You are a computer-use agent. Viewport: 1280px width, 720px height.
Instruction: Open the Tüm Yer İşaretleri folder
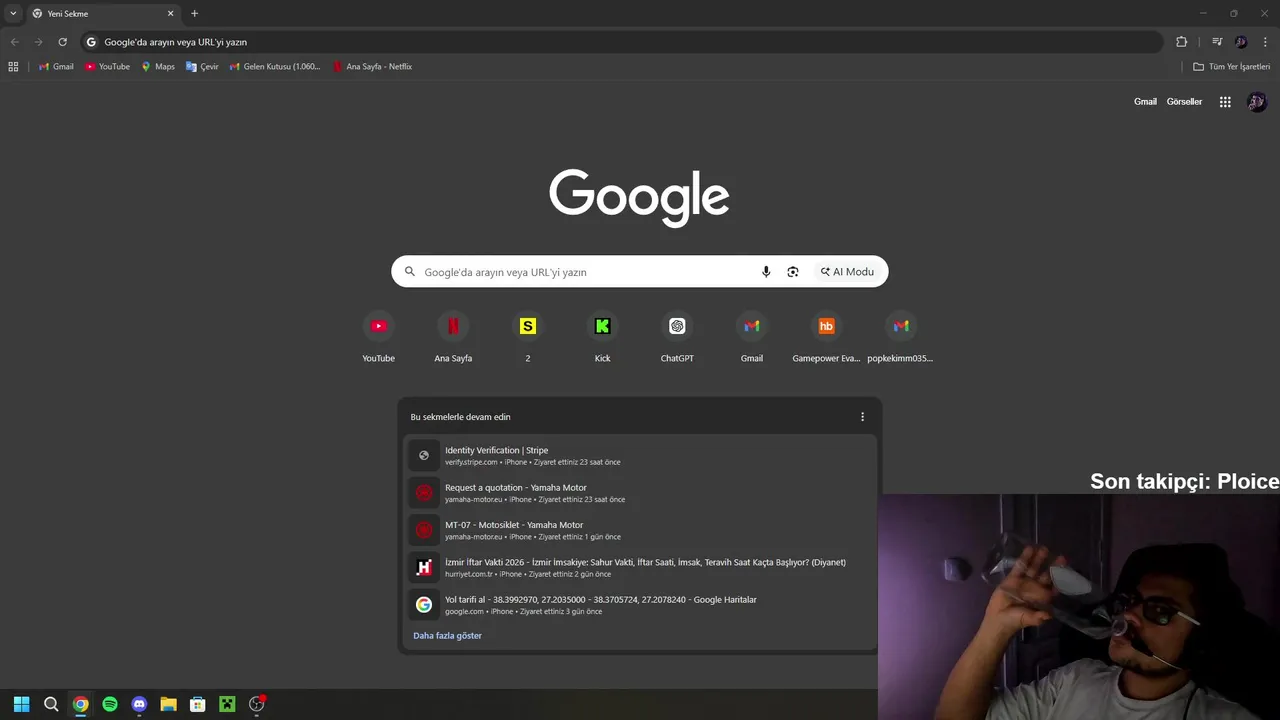(1232, 67)
